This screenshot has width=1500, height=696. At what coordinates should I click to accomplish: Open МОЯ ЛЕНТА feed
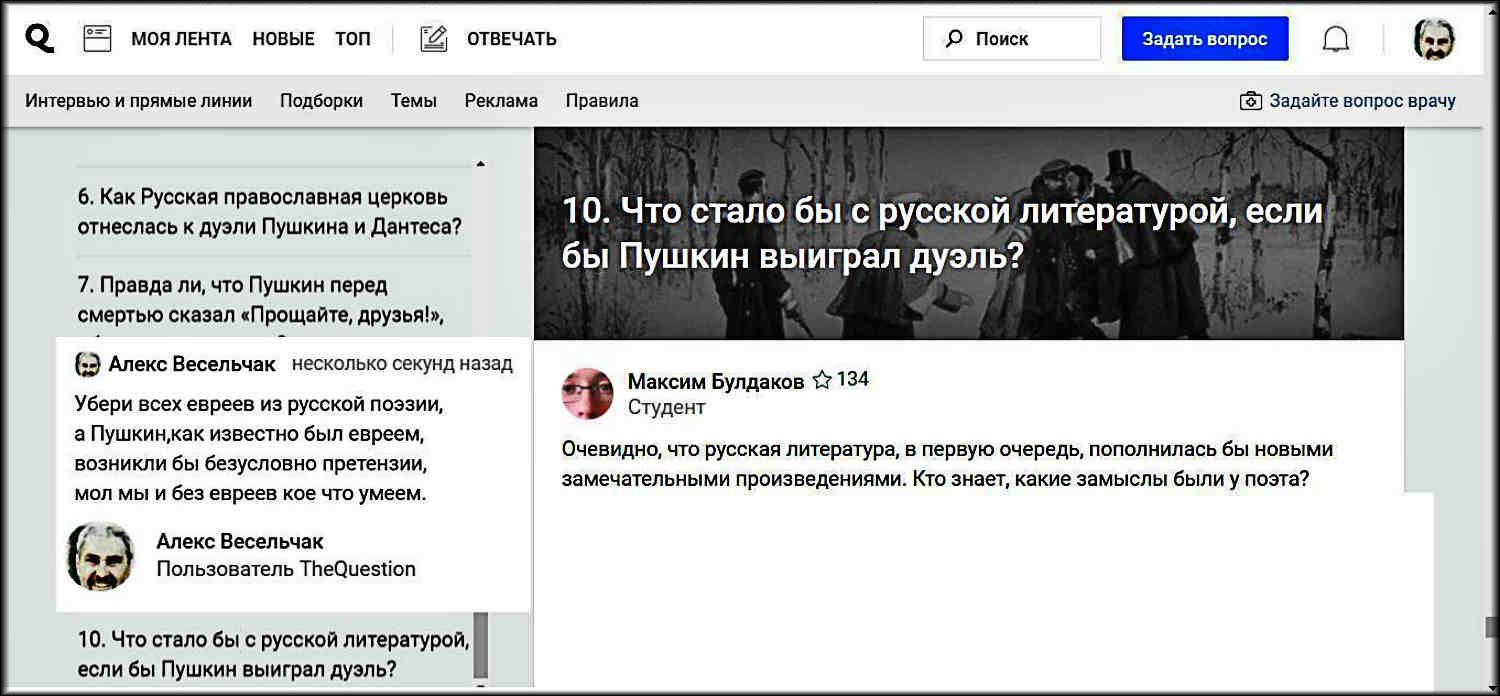[x=181, y=39]
